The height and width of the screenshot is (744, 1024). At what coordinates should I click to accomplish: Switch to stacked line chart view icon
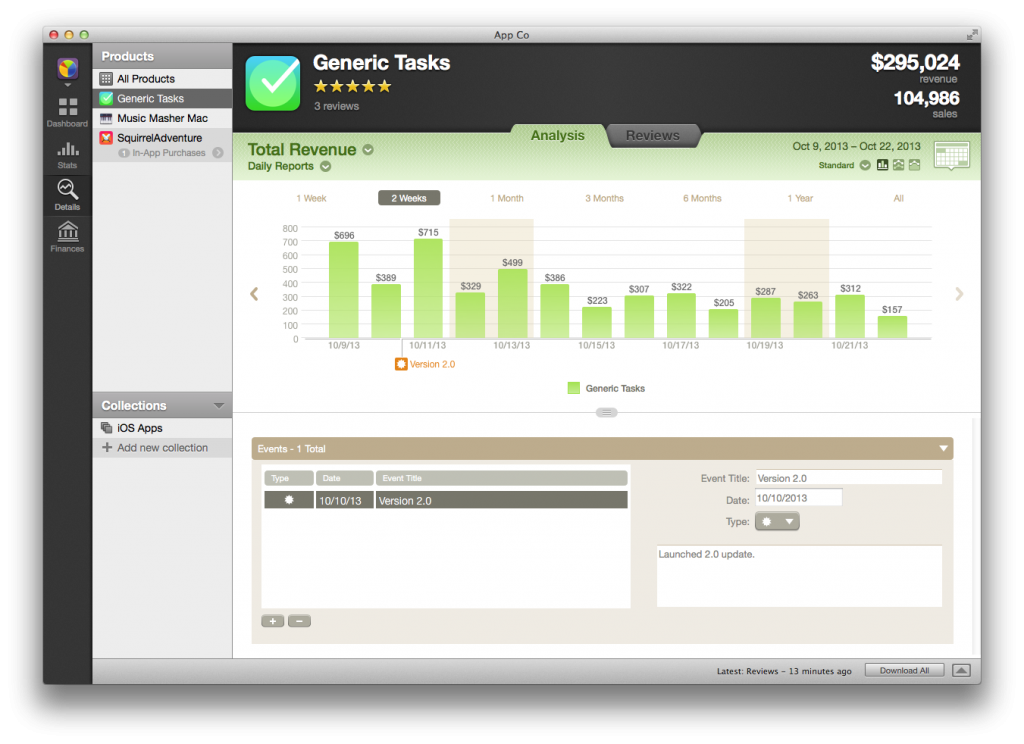(899, 165)
